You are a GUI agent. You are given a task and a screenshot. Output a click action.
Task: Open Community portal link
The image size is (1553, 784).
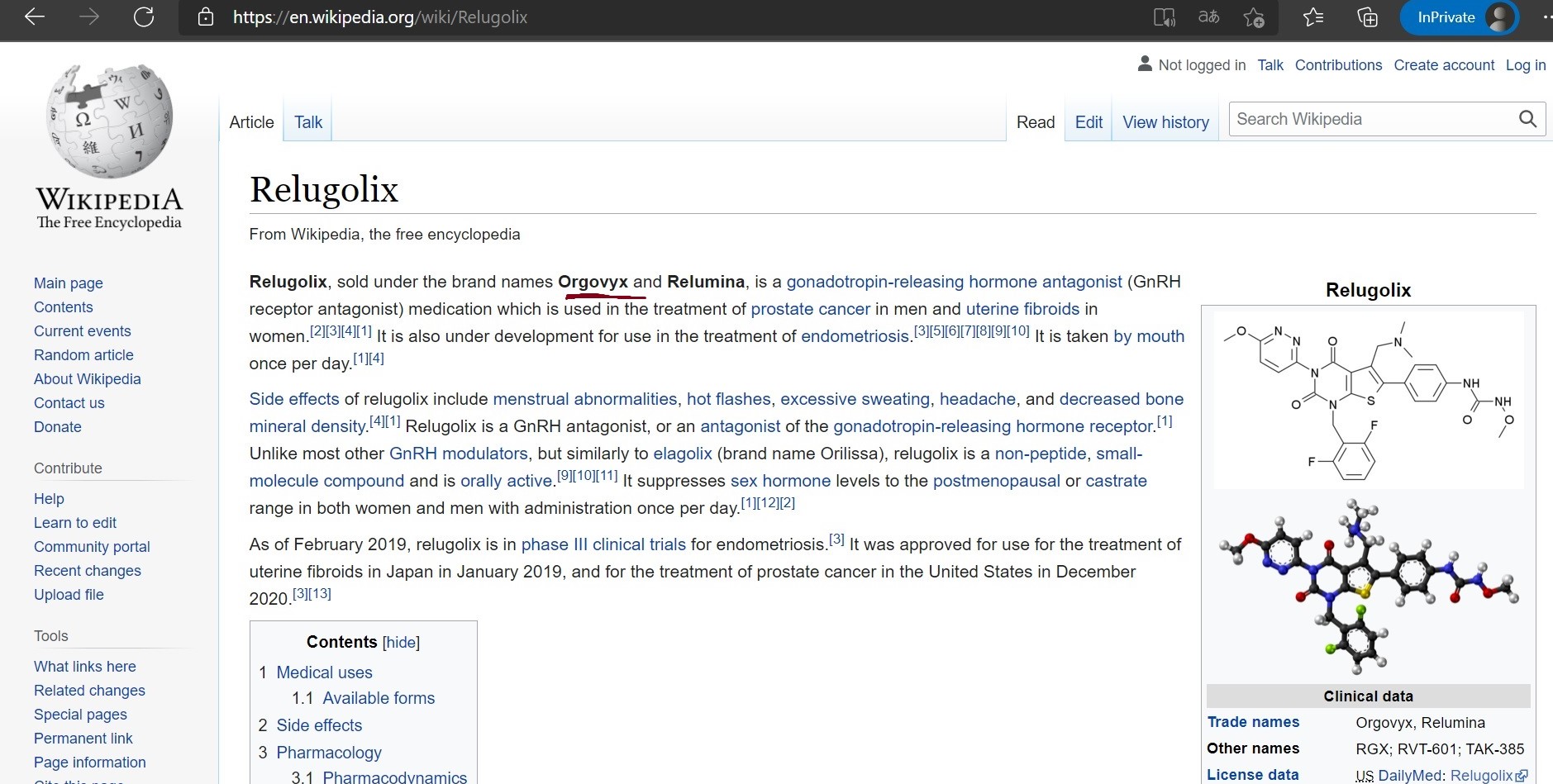click(x=92, y=547)
